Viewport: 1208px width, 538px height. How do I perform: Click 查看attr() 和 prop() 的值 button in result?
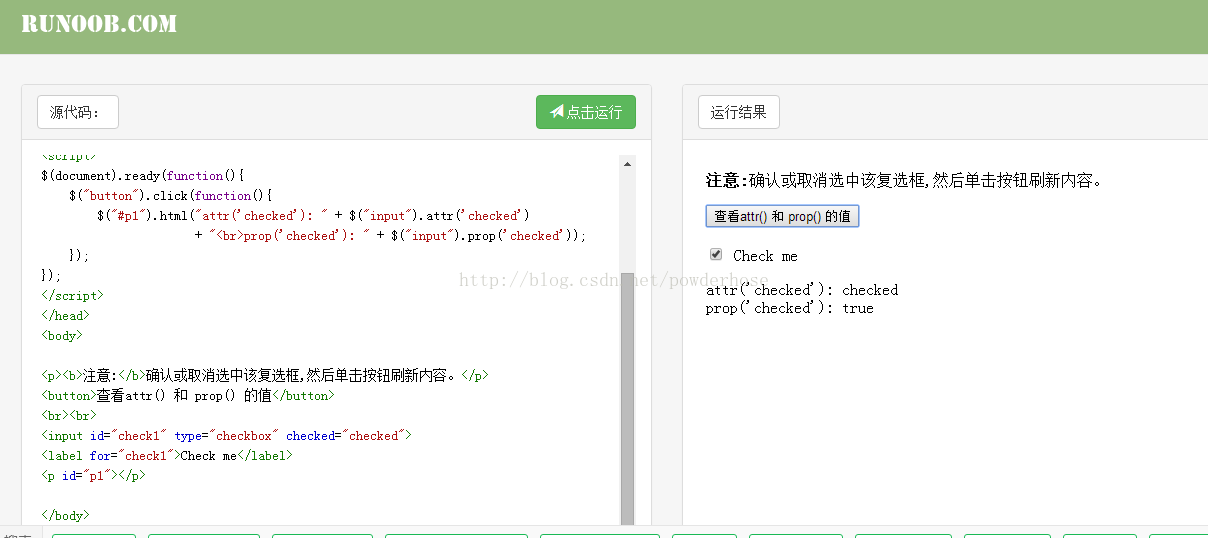782,216
